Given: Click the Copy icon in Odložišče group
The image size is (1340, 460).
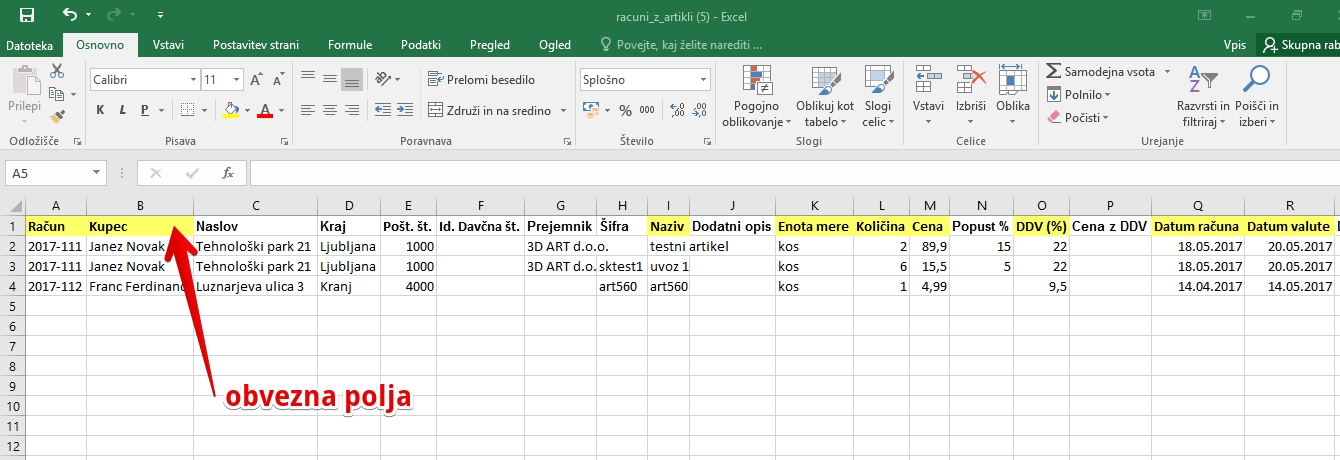Looking at the screenshot, I should tap(56, 94).
